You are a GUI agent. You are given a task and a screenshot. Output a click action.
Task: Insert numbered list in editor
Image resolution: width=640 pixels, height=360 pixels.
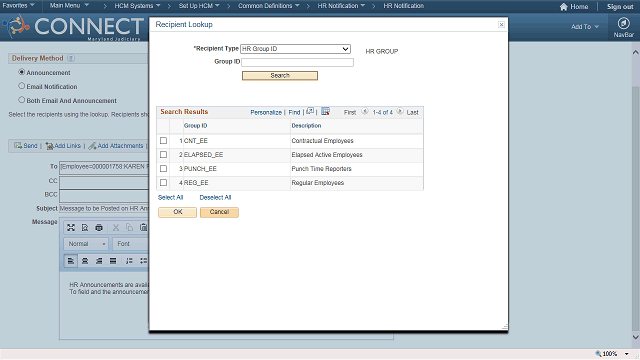point(129,261)
